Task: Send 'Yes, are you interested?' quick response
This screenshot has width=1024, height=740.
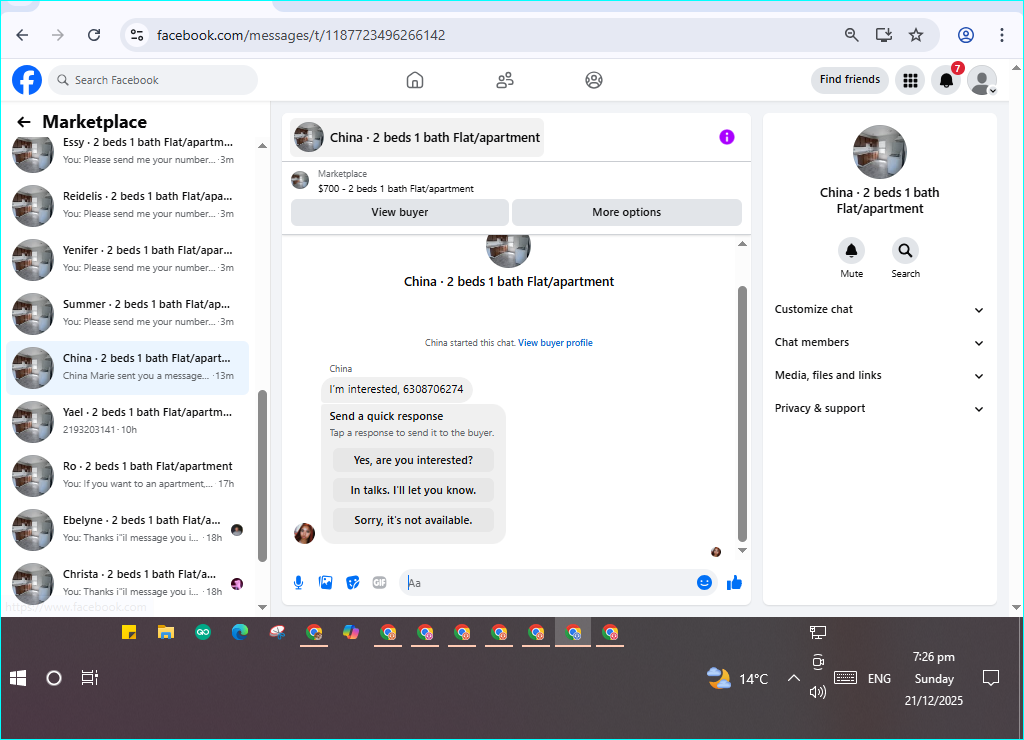Action: (x=413, y=460)
